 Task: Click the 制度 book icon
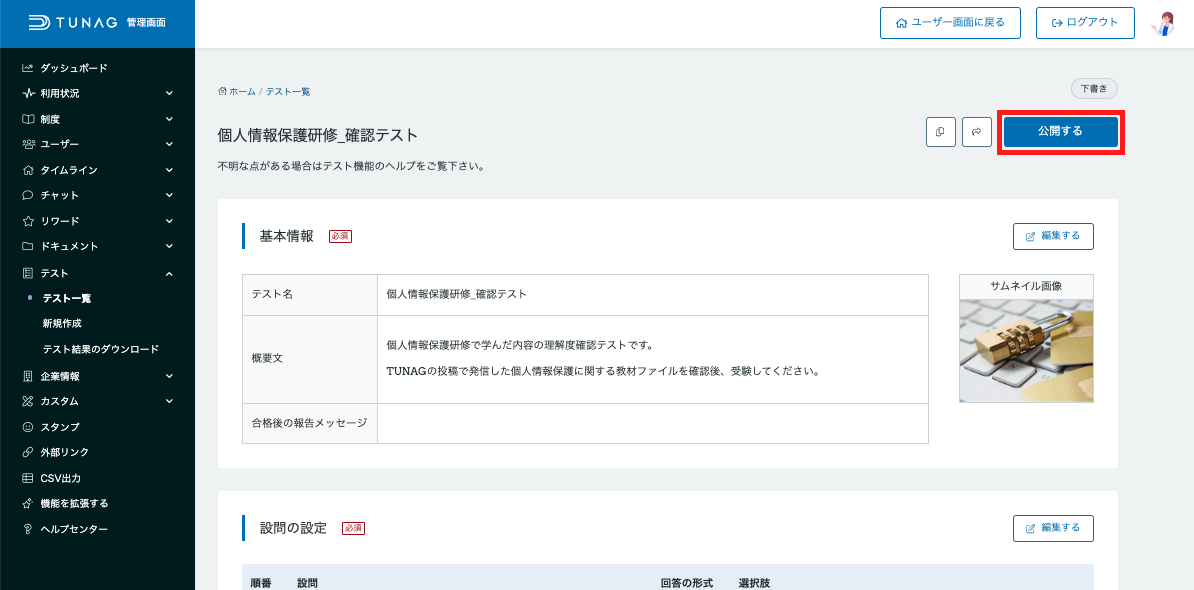[x=27, y=119]
